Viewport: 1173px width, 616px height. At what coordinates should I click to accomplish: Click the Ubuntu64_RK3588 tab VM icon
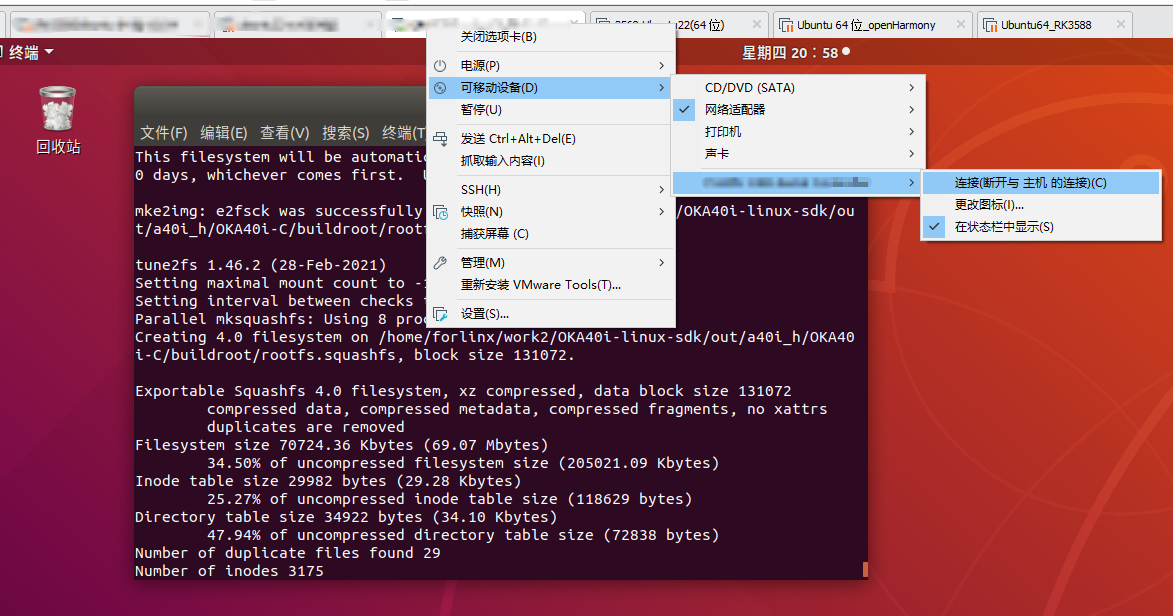[989, 25]
